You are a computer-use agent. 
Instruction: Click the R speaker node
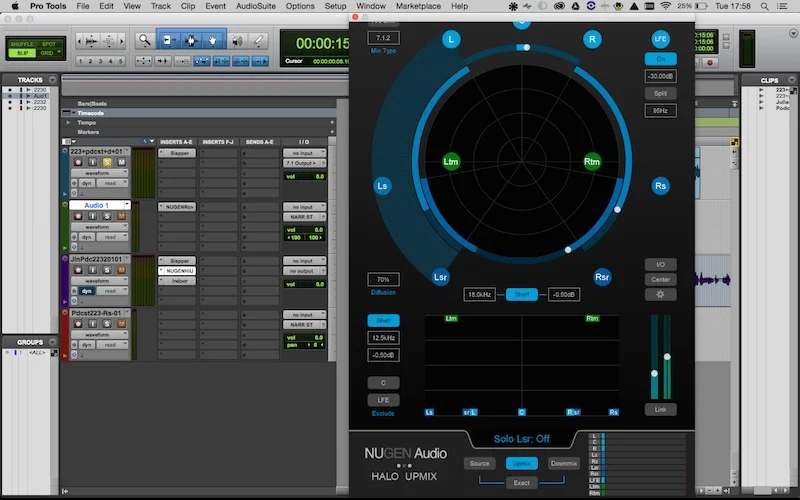pyautogui.click(x=592, y=39)
